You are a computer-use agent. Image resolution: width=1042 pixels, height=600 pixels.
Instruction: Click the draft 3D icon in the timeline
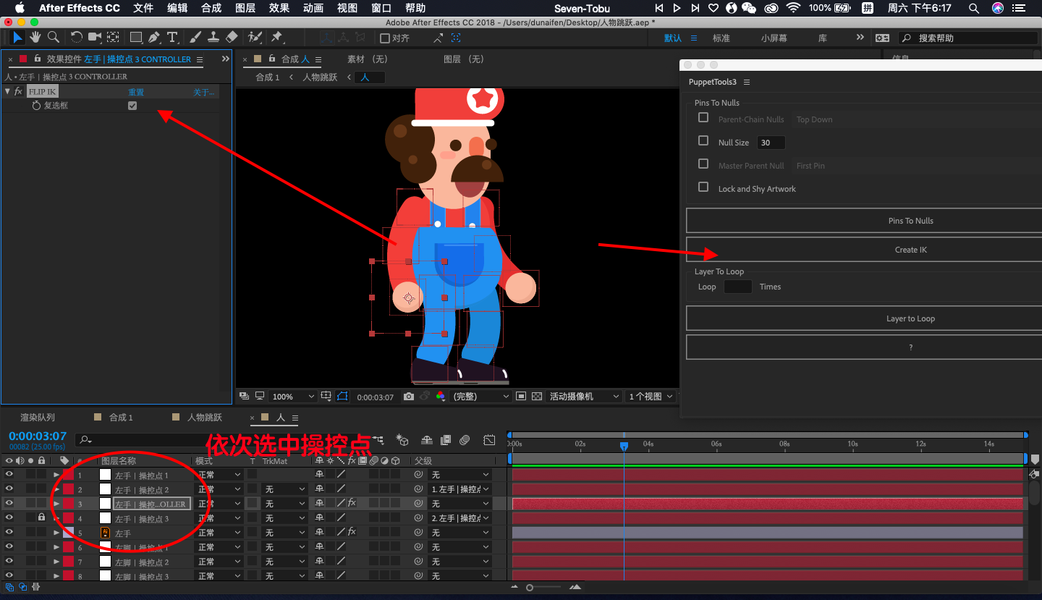click(x=402, y=440)
